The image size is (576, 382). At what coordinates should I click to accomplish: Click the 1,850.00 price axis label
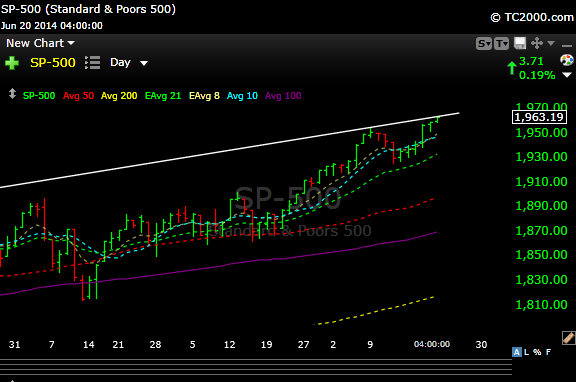541,255
